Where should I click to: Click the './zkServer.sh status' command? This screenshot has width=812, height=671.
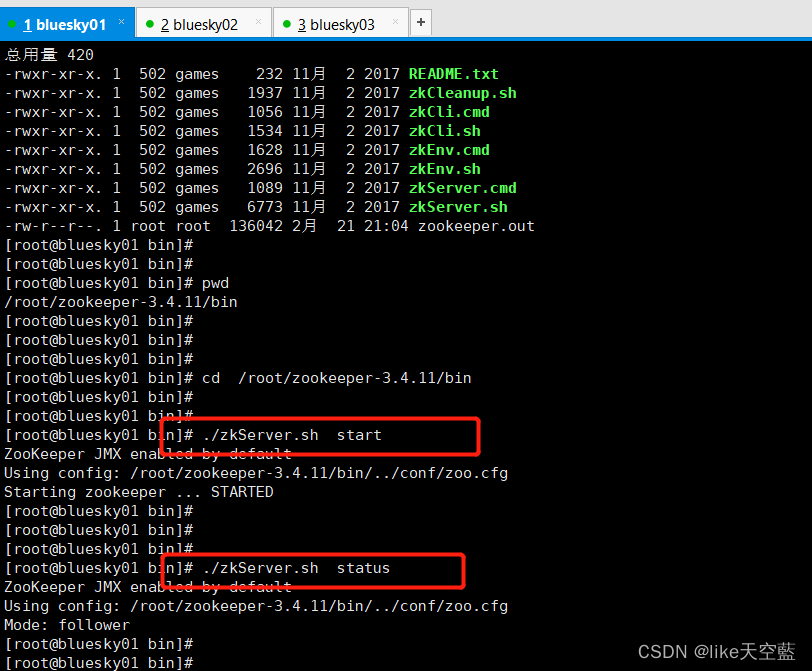[x=296, y=568]
